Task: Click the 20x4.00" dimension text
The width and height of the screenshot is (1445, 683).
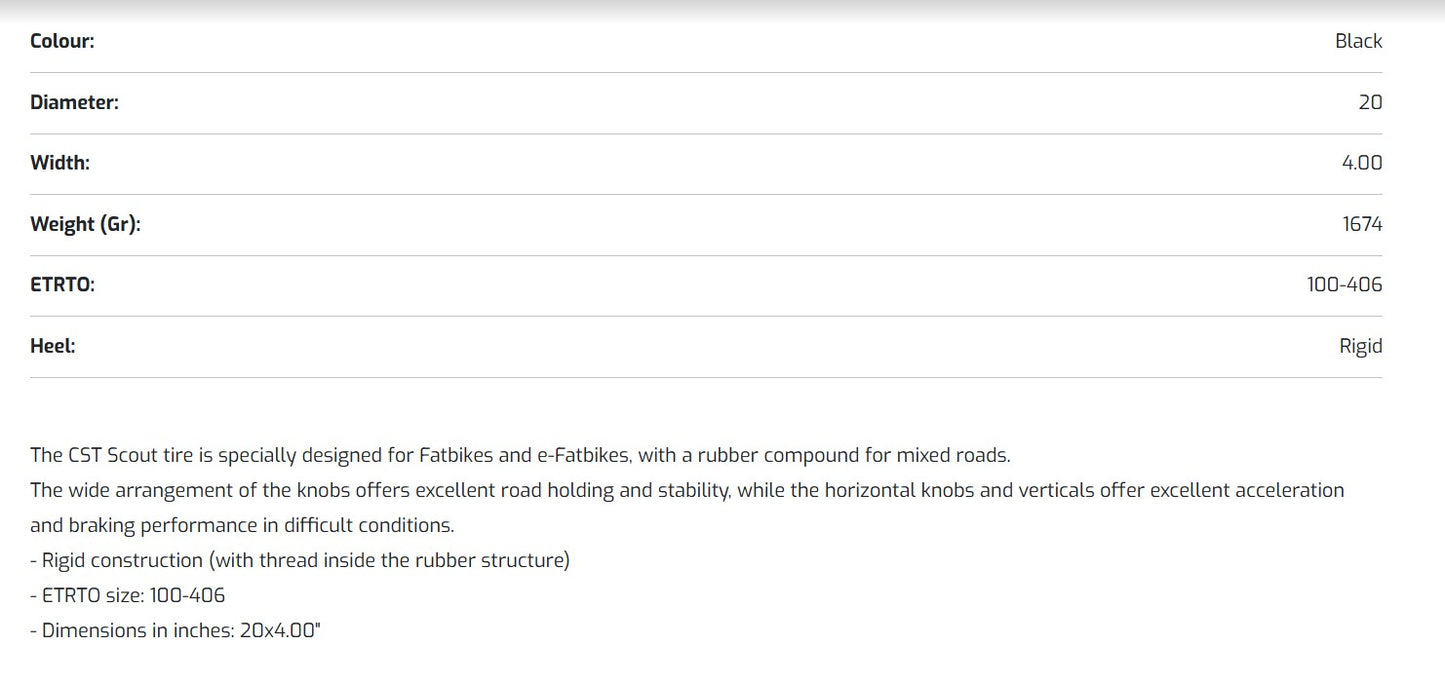Action: coord(280,631)
